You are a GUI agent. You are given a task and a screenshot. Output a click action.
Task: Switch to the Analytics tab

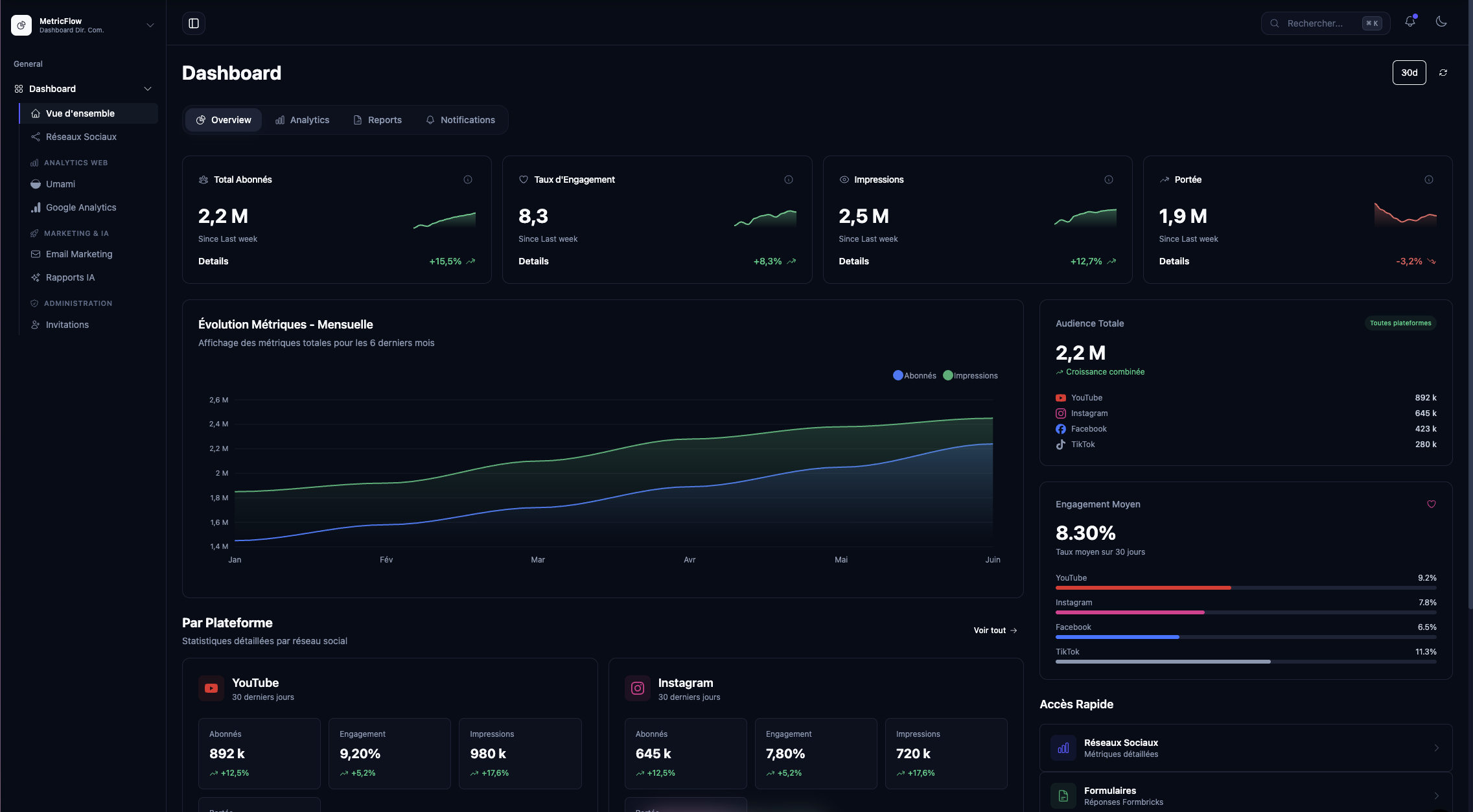[x=302, y=120]
